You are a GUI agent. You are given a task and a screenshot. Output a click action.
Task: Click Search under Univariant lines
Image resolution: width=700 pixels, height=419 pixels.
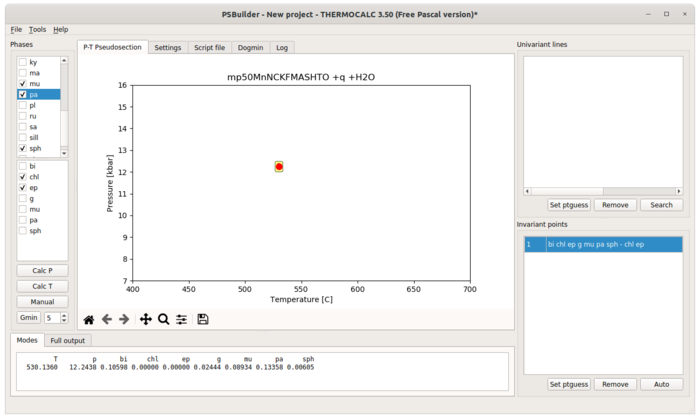click(x=661, y=205)
